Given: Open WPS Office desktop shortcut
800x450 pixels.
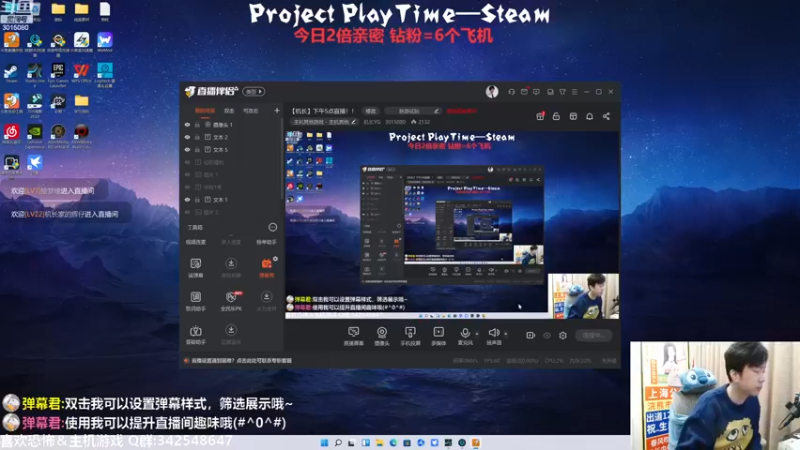Looking at the screenshot, I should 81,73.
